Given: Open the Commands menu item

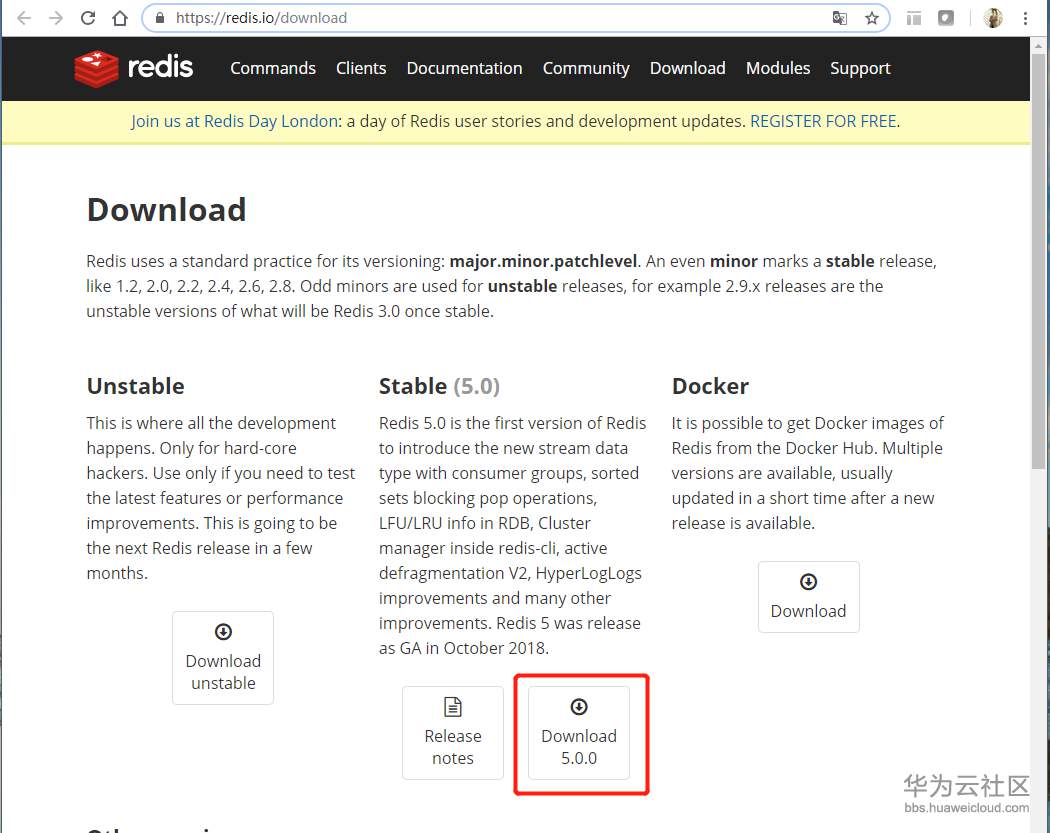Looking at the screenshot, I should tap(273, 68).
